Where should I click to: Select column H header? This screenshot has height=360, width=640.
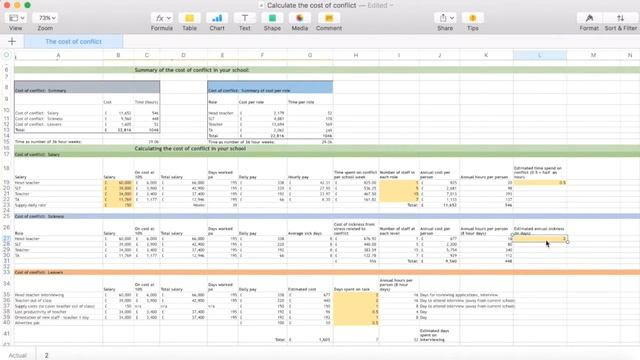click(x=356, y=55)
